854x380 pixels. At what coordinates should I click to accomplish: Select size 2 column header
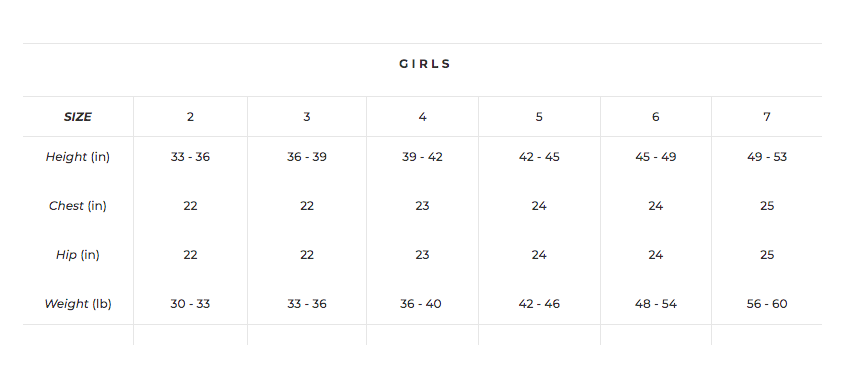coord(190,117)
